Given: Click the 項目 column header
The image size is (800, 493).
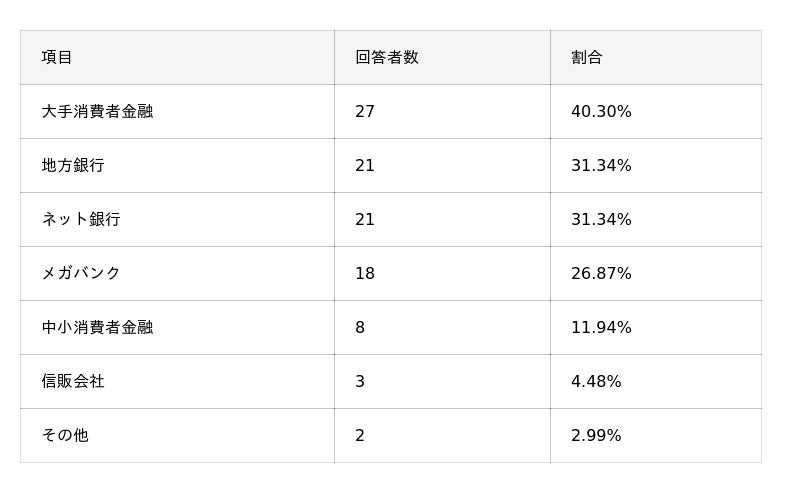Looking at the screenshot, I should 57,57.
